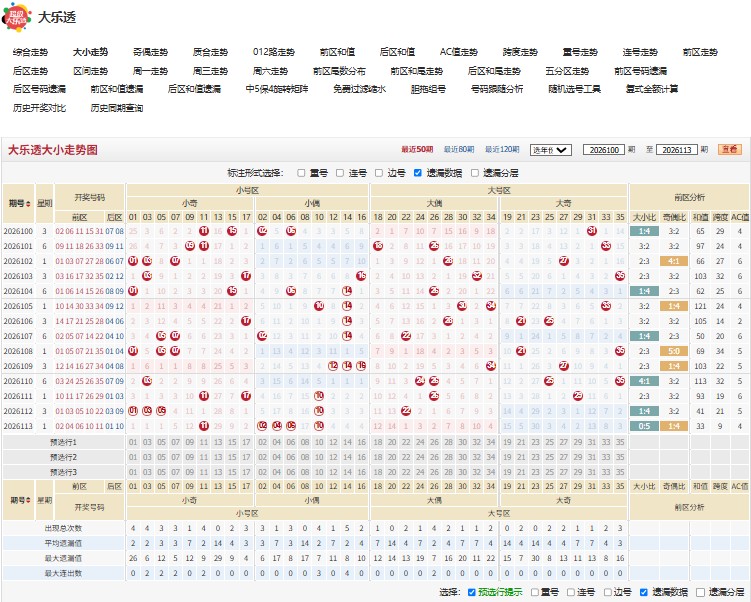The height and width of the screenshot is (602, 751).
Task: Select the 大小走势 menu item
Action: (91, 52)
